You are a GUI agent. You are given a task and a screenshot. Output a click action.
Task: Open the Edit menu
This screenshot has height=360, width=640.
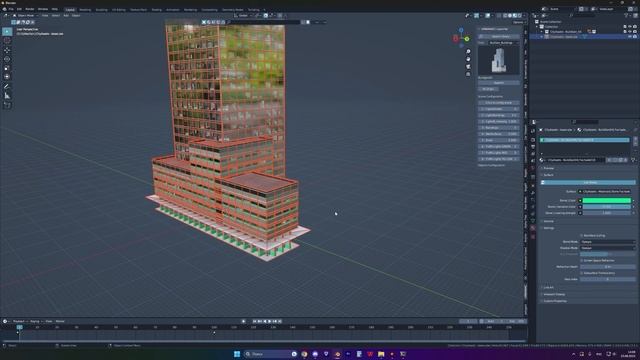pos(19,9)
